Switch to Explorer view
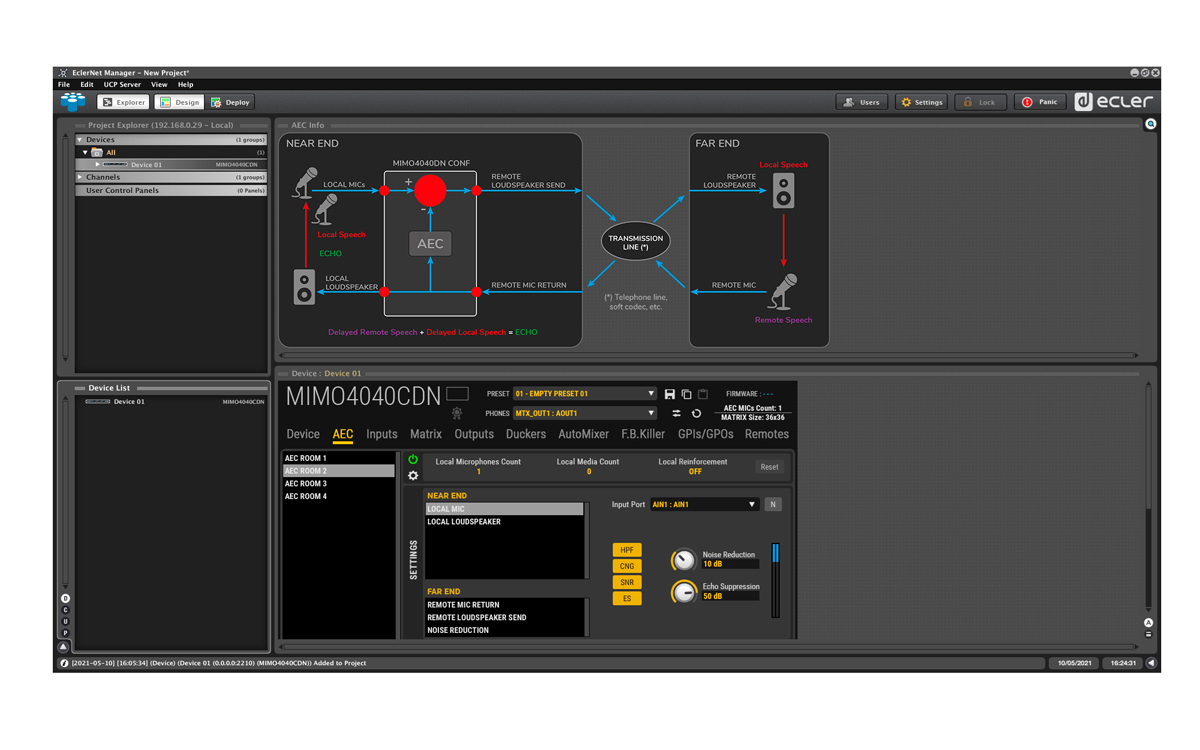 pos(124,102)
